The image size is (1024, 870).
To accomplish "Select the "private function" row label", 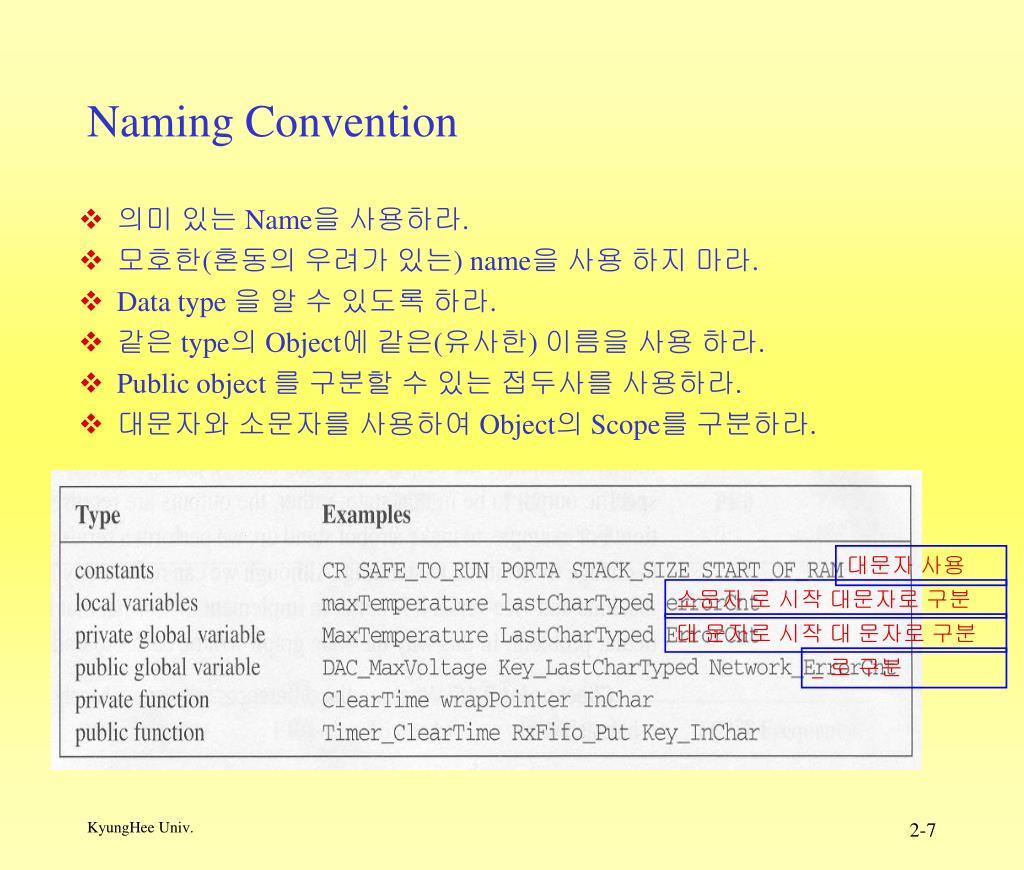I will point(142,700).
